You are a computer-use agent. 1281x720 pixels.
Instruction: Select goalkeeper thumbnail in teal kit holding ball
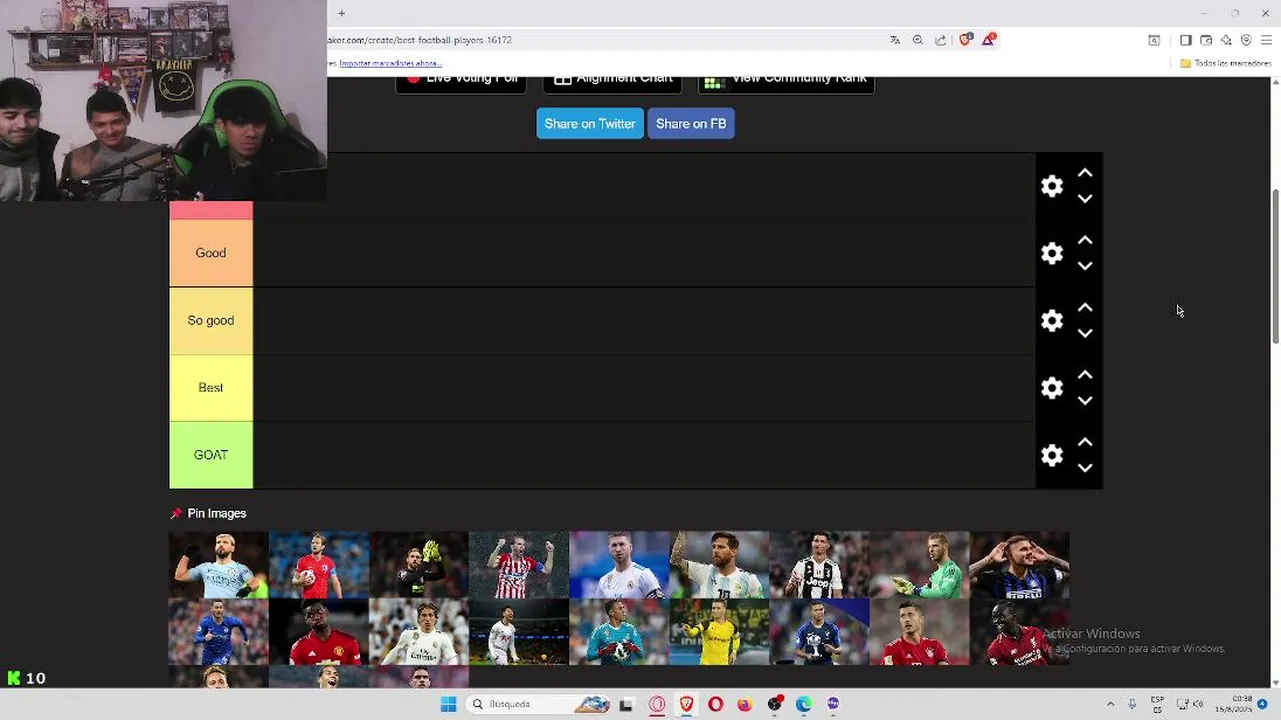coord(619,632)
